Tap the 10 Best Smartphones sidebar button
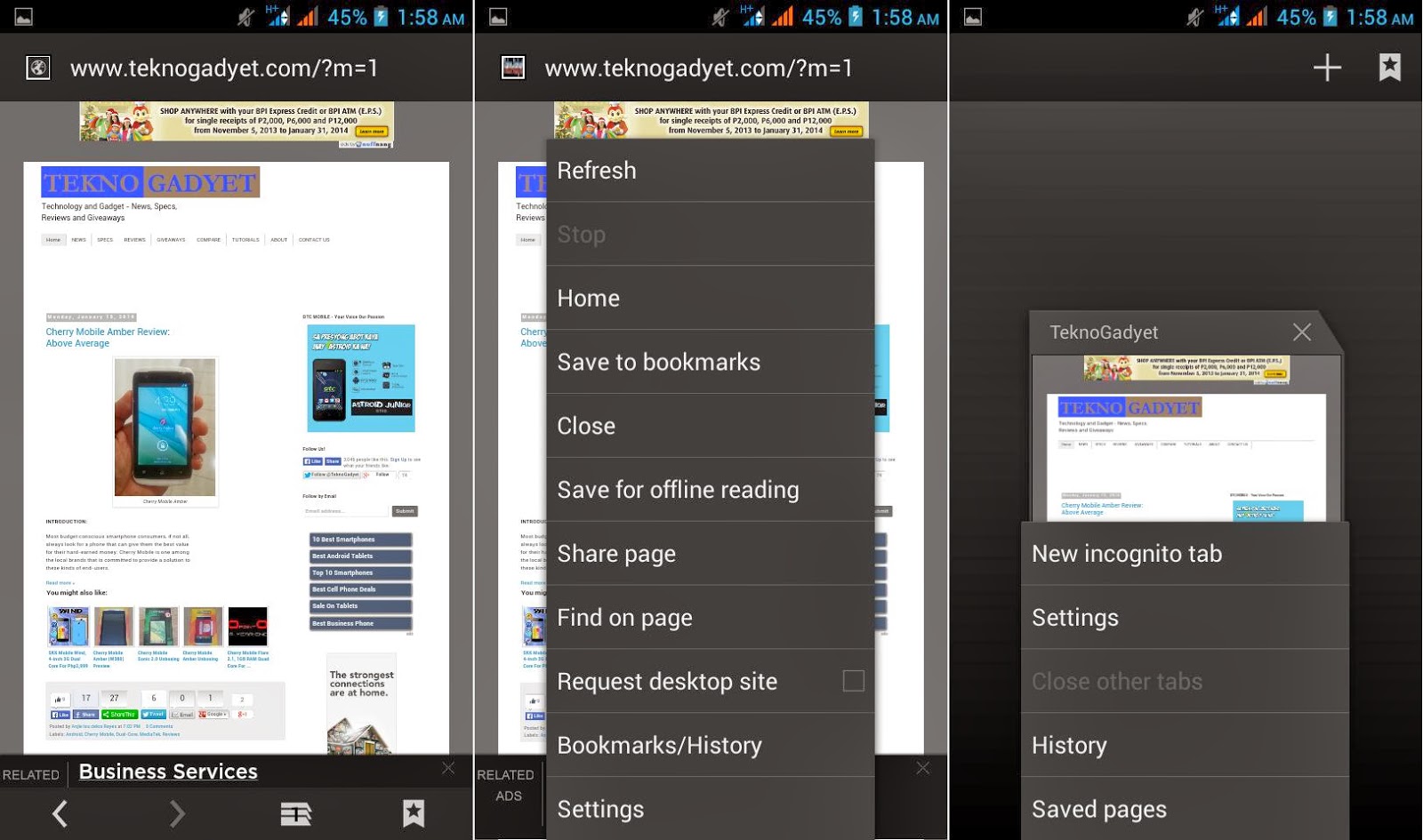1423x840 pixels. click(x=360, y=540)
